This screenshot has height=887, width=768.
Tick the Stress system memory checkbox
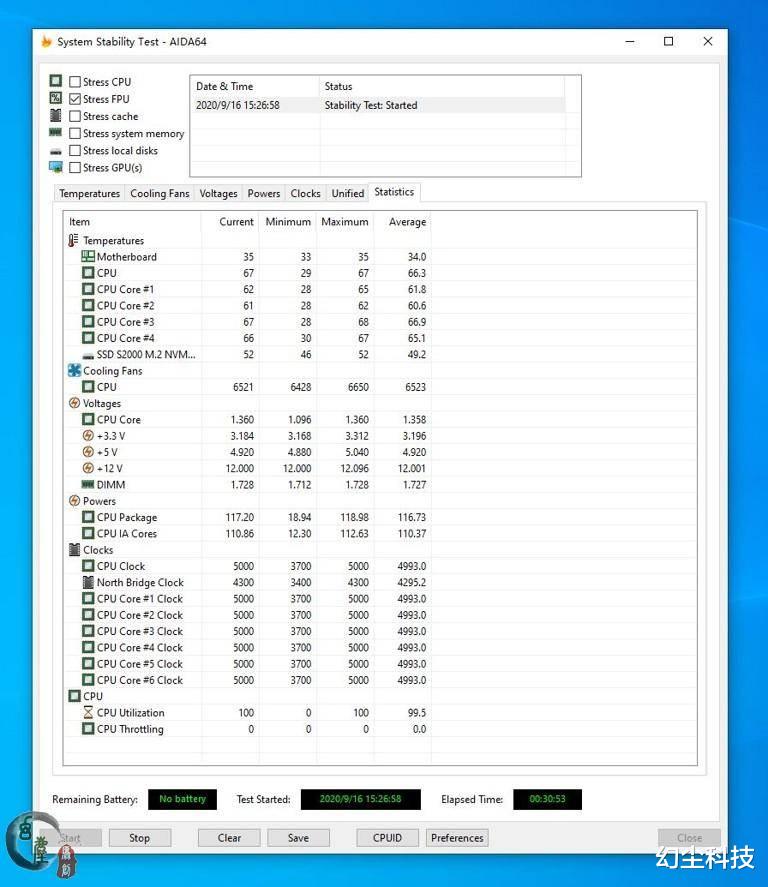coord(75,134)
